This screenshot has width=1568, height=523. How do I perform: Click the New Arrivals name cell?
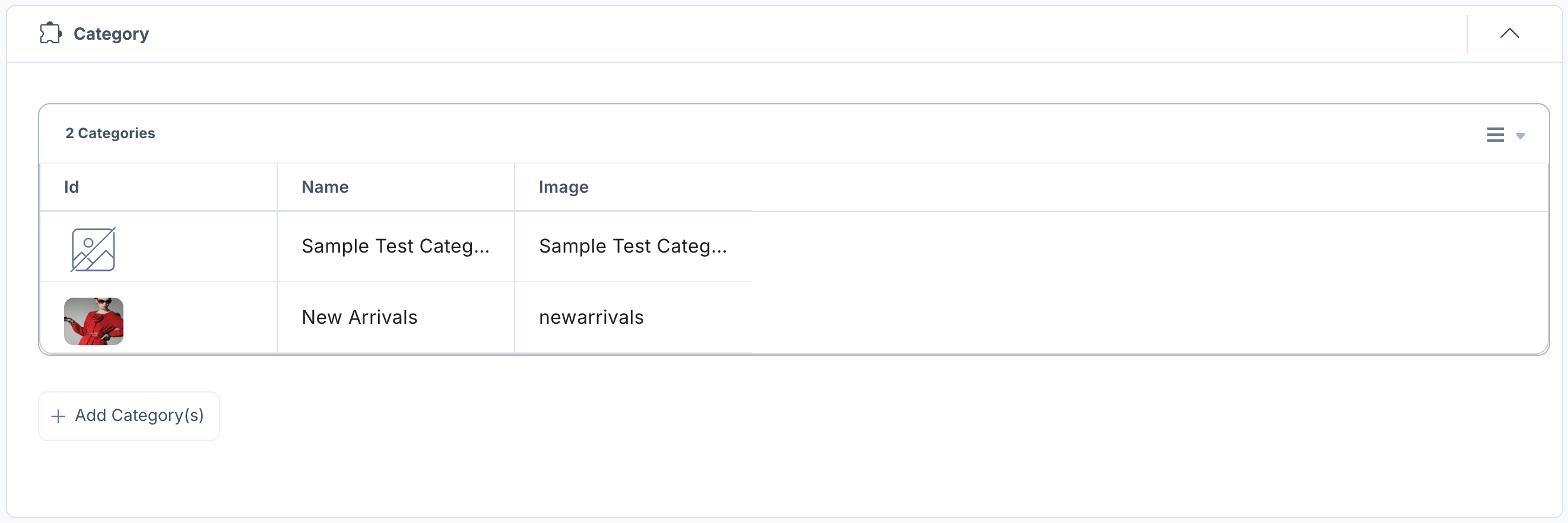(359, 317)
